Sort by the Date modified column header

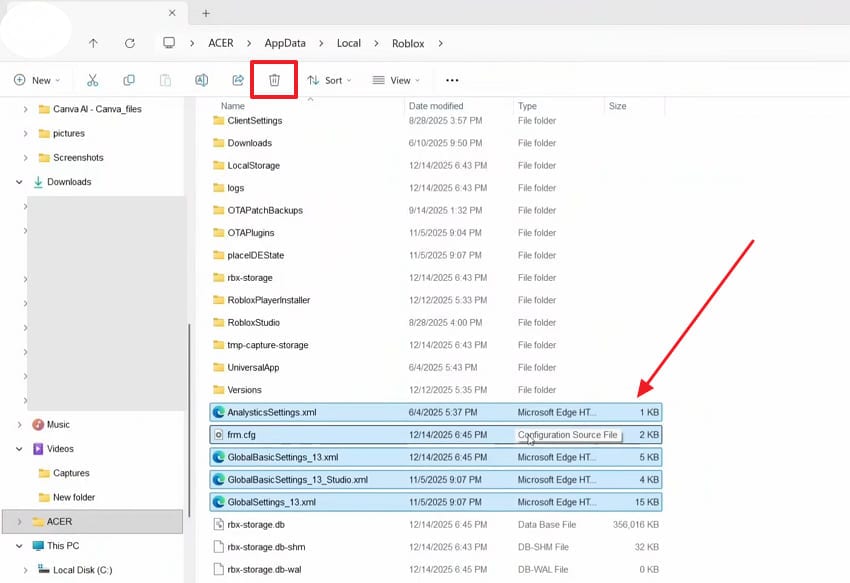tap(436, 106)
